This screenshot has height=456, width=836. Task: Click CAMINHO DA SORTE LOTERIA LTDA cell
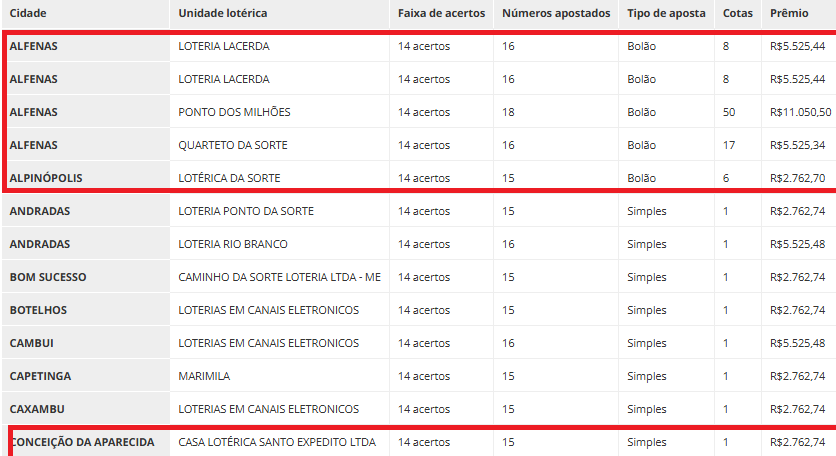(279, 277)
